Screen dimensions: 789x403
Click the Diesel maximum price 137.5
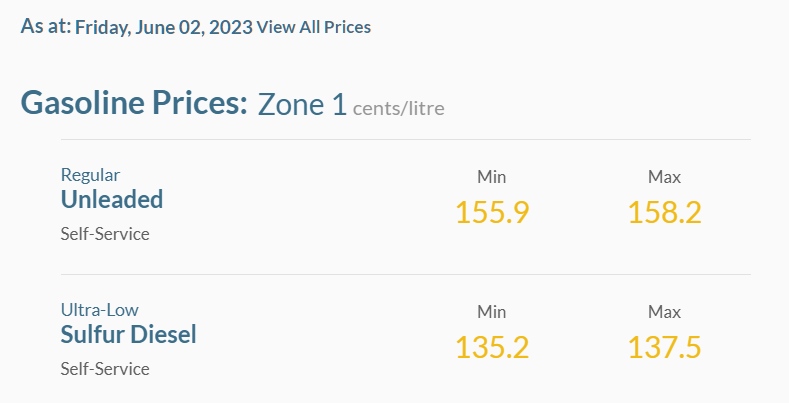[x=664, y=348]
